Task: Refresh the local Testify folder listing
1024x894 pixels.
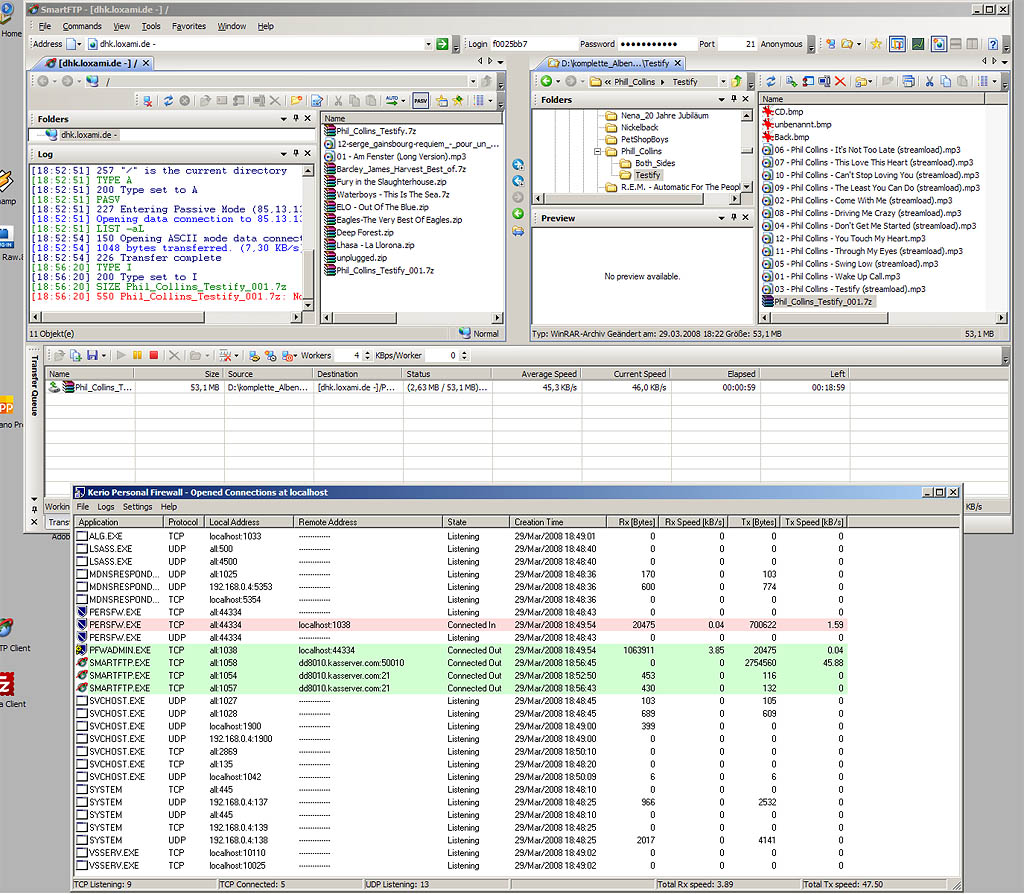Action: pos(771,81)
